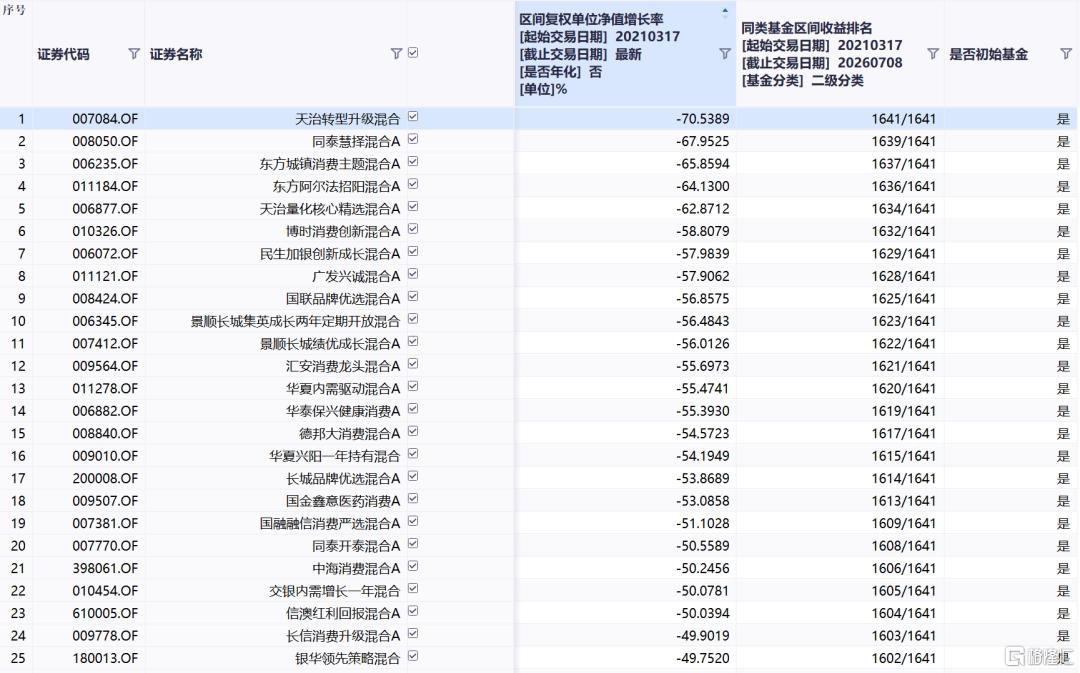This screenshot has width=1080, height=673.
Task: Select row 007084.OF security code
Action: [x=105, y=119]
